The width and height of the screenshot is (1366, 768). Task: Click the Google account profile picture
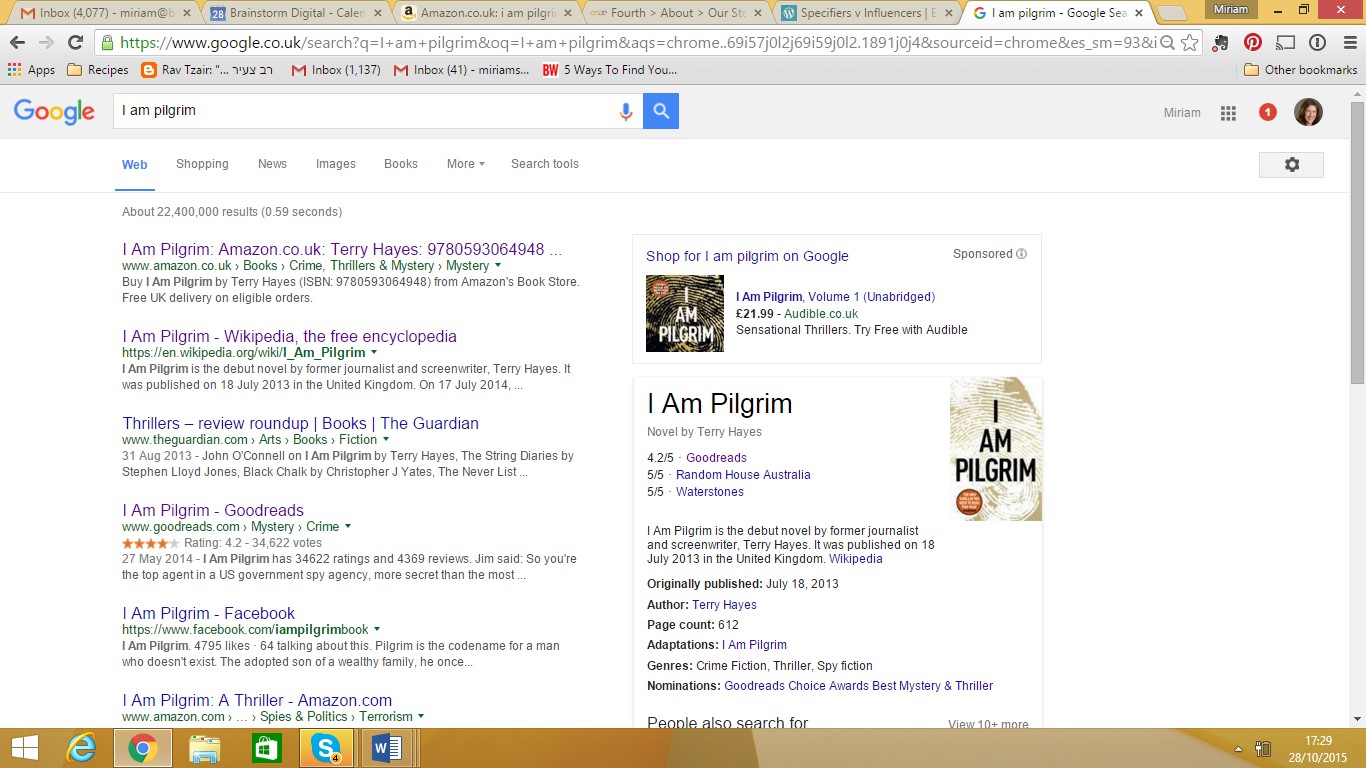point(1308,112)
